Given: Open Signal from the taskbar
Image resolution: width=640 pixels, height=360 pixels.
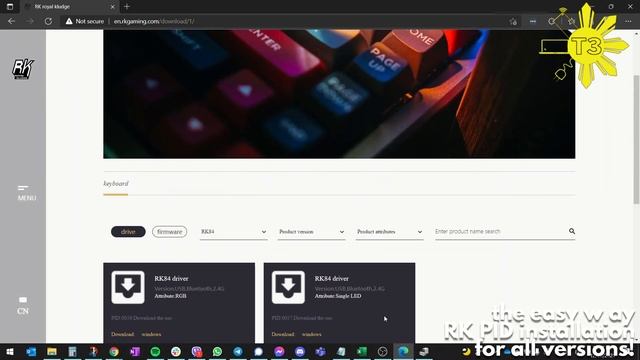Looking at the screenshot, I should pos(258,351).
